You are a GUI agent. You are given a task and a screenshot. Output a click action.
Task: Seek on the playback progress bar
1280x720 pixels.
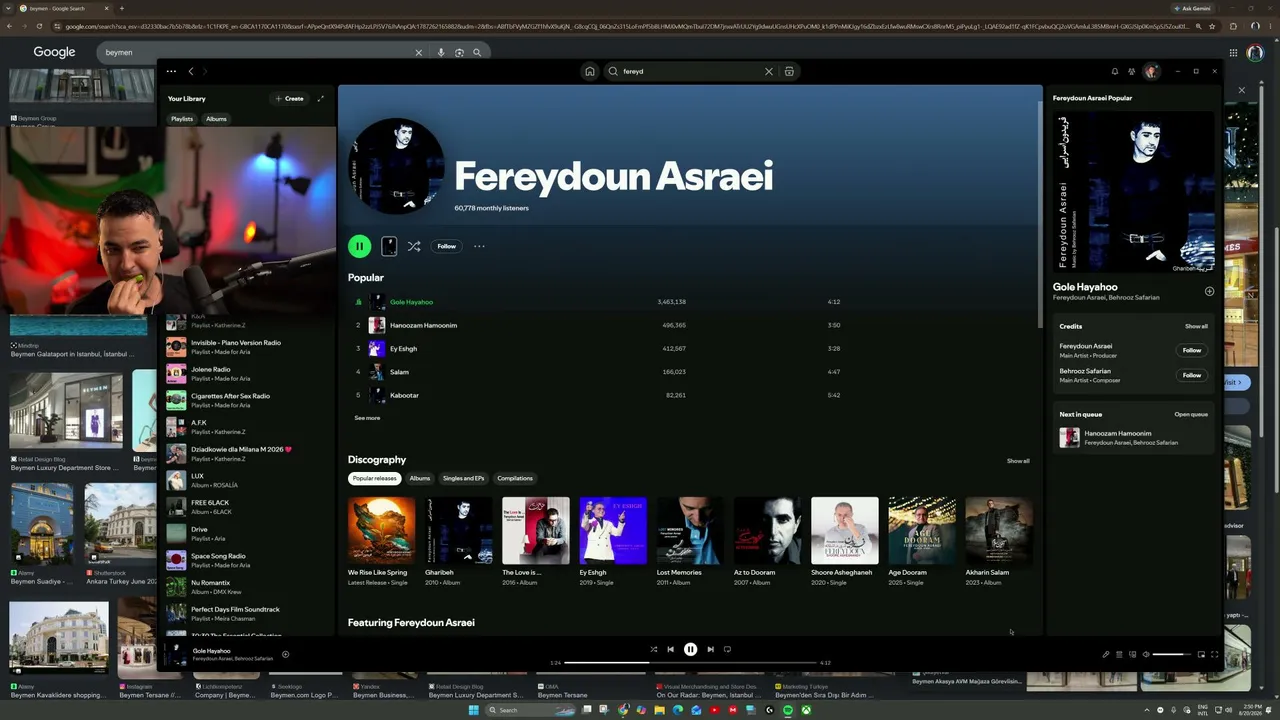pos(690,663)
